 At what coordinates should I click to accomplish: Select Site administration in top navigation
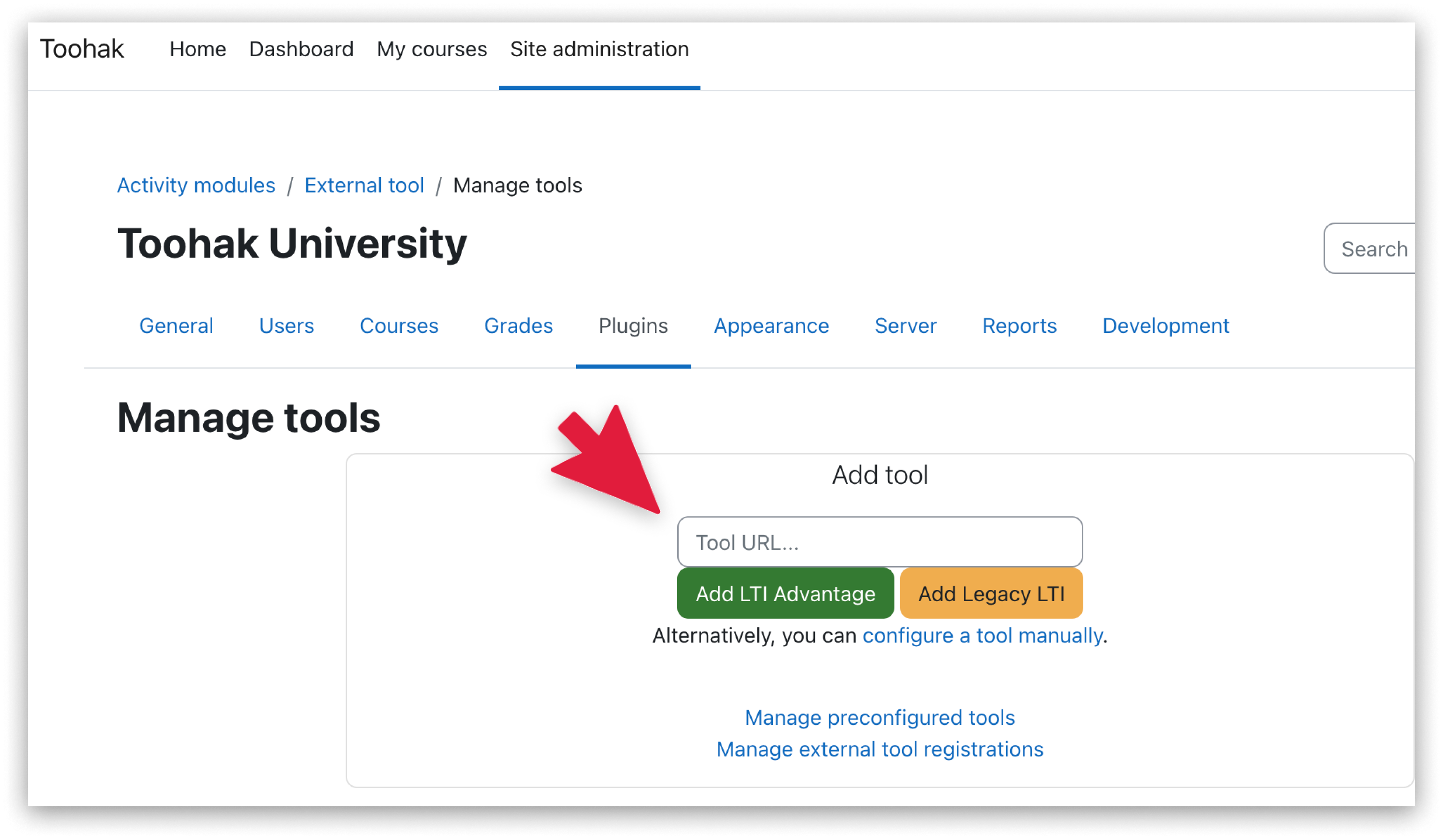pyautogui.click(x=599, y=49)
